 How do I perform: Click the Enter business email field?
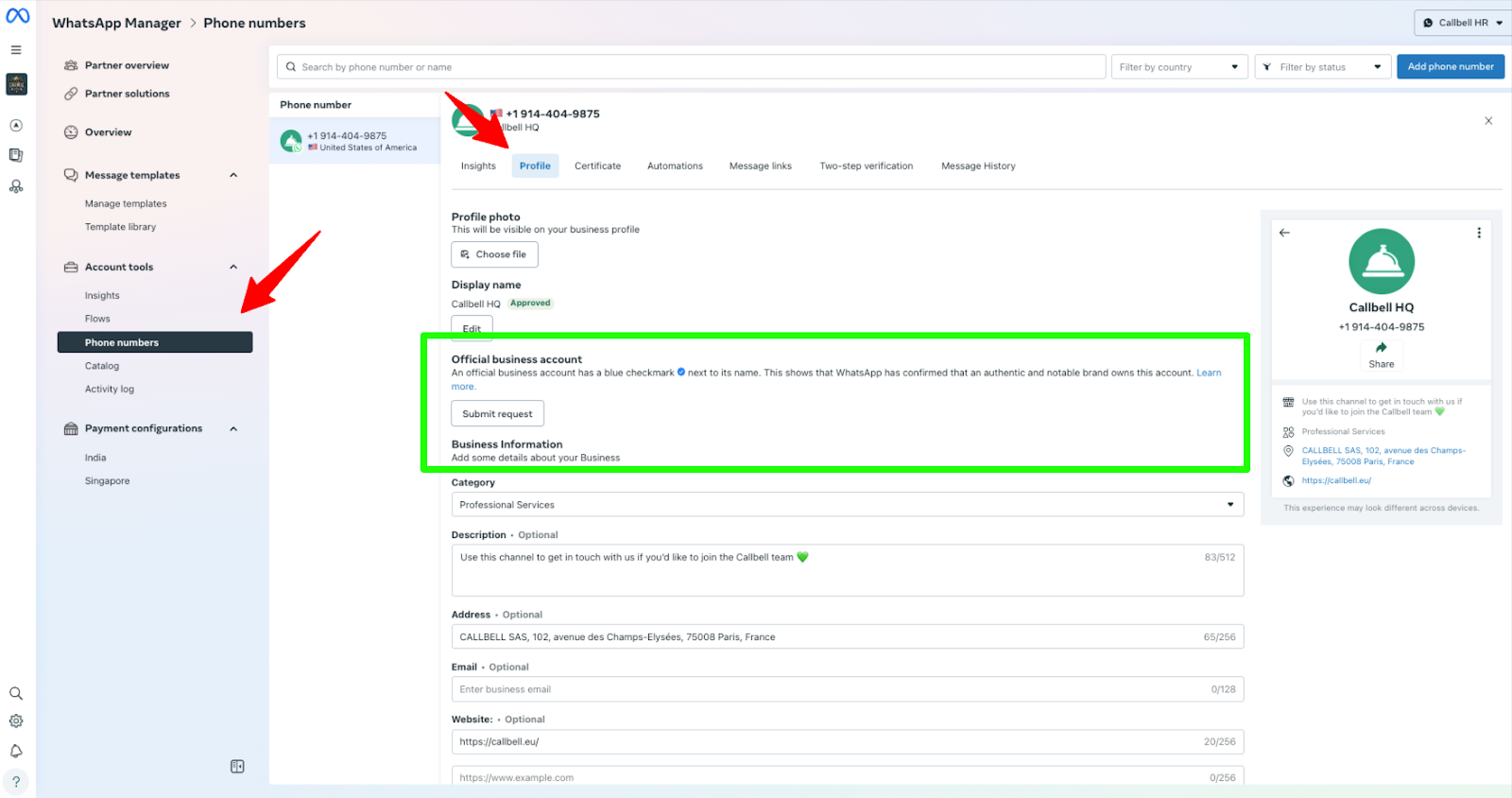point(832,689)
